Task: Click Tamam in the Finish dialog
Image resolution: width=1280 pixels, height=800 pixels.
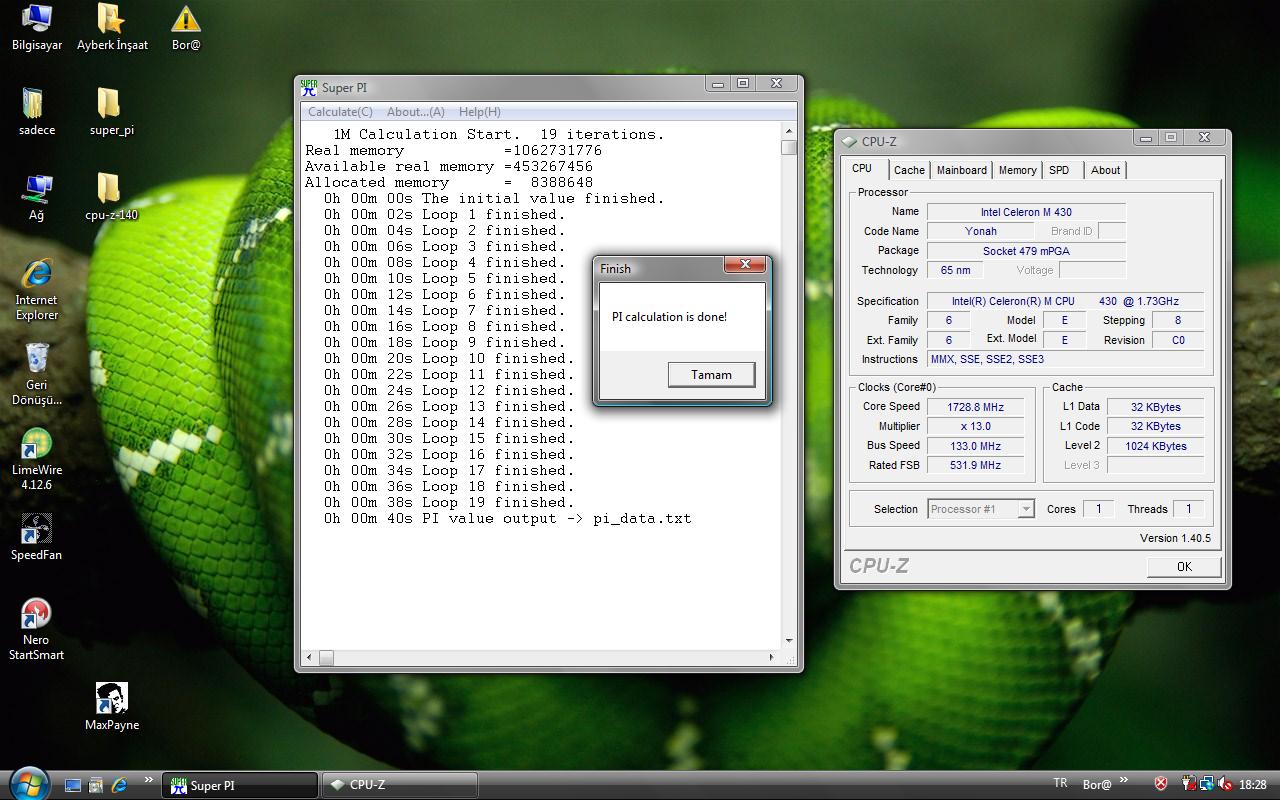Action: (711, 375)
